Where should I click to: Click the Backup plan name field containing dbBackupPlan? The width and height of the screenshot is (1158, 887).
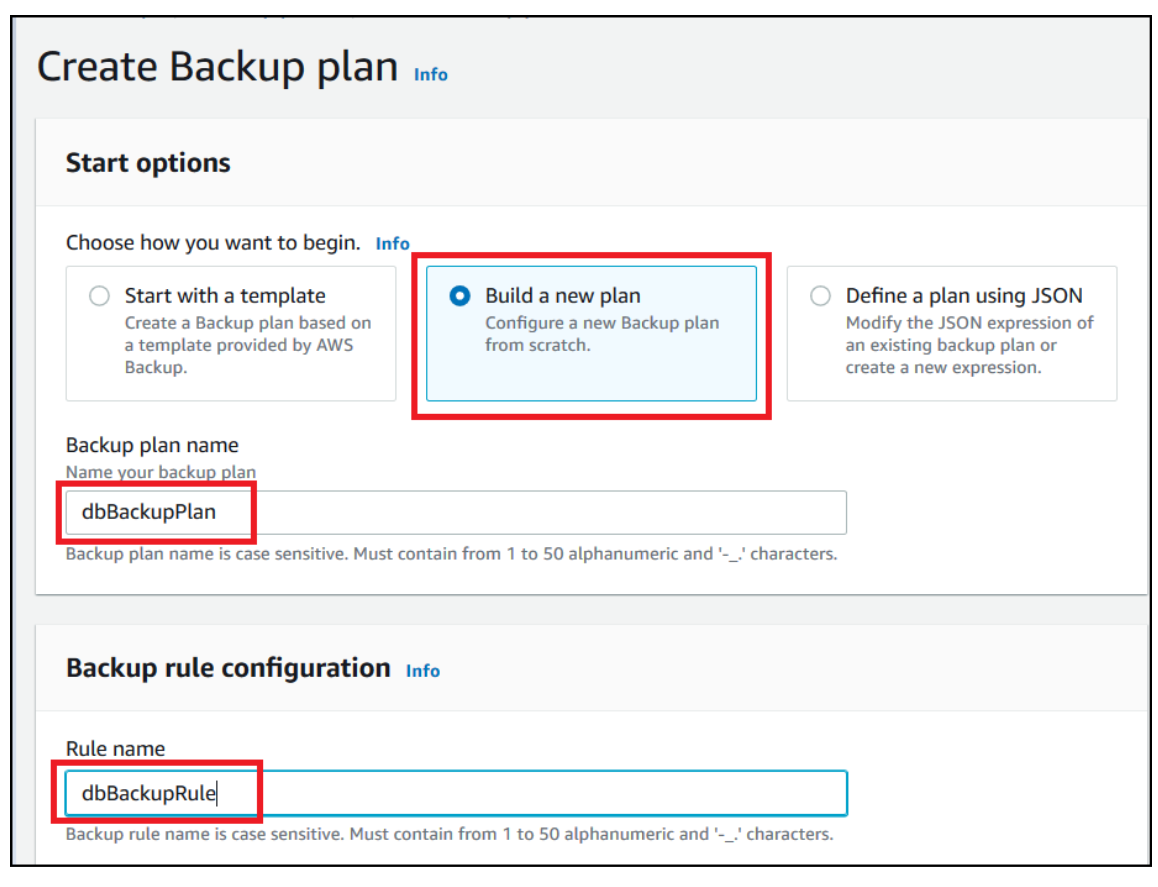pos(456,512)
